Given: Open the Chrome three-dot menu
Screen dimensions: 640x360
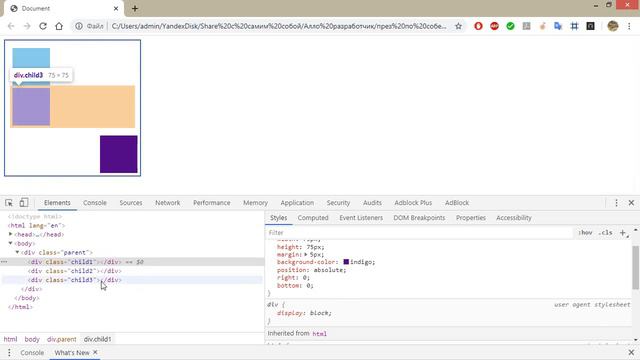Looking at the screenshot, I should tap(629, 26).
